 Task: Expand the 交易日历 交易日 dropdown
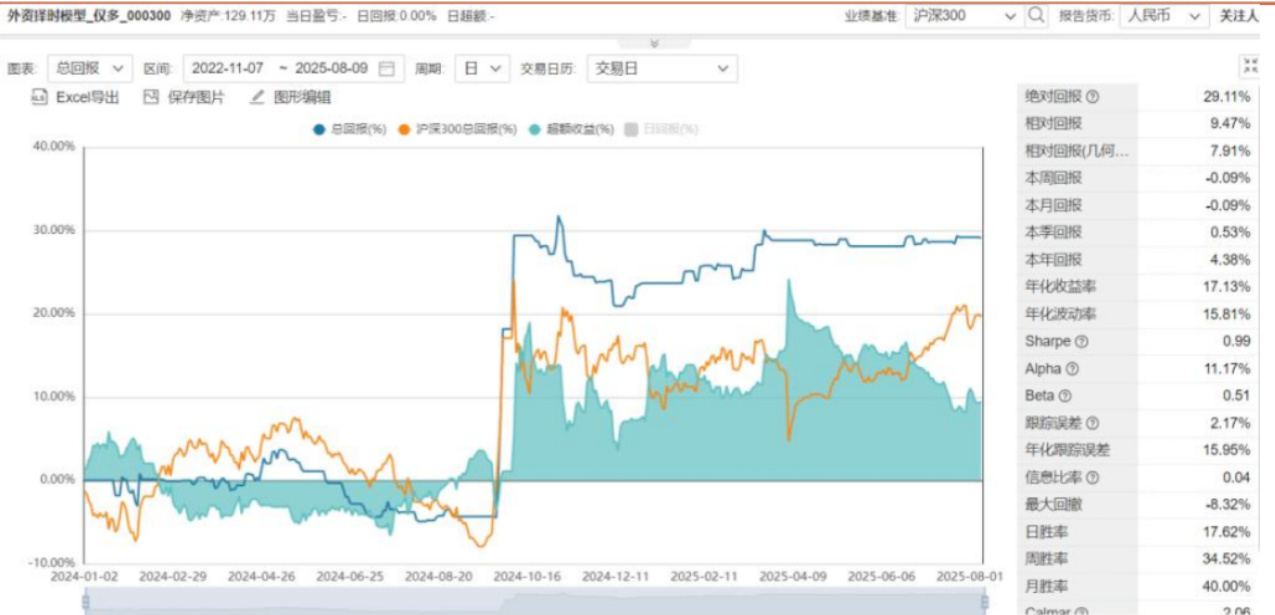coord(662,69)
